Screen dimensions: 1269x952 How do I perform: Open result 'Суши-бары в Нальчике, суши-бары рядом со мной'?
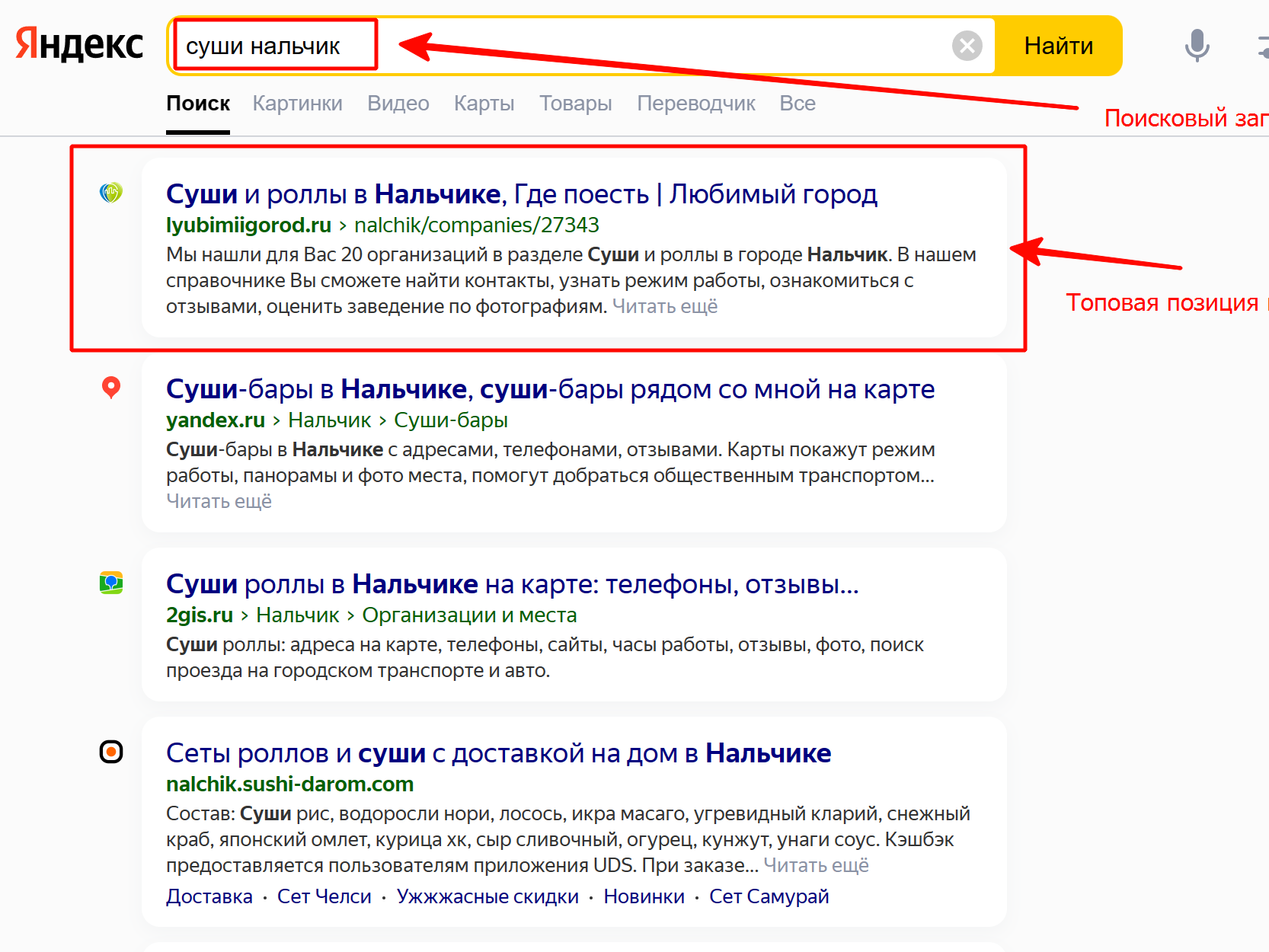tap(551, 389)
